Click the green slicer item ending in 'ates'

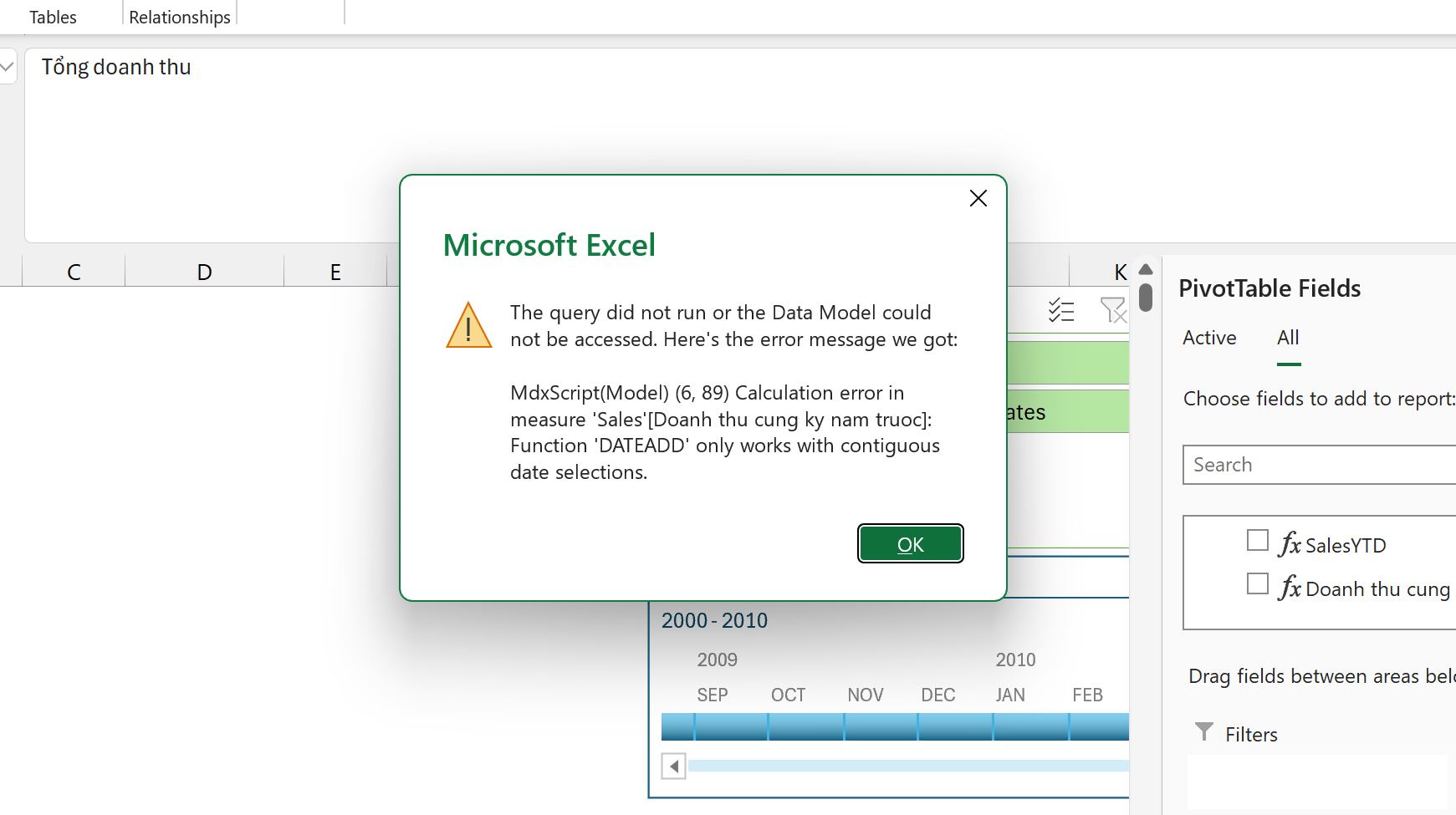(1068, 411)
